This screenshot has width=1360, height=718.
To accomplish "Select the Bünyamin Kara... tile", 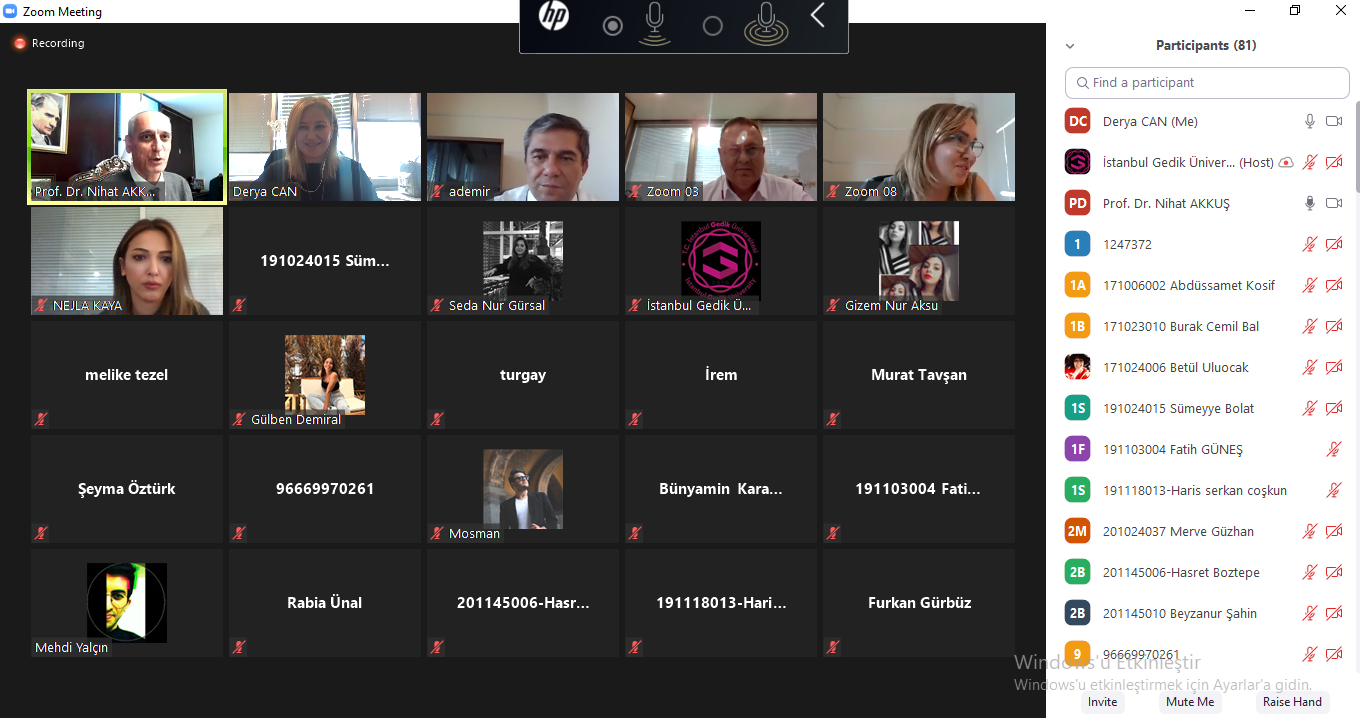I will (x=721, y=489).
